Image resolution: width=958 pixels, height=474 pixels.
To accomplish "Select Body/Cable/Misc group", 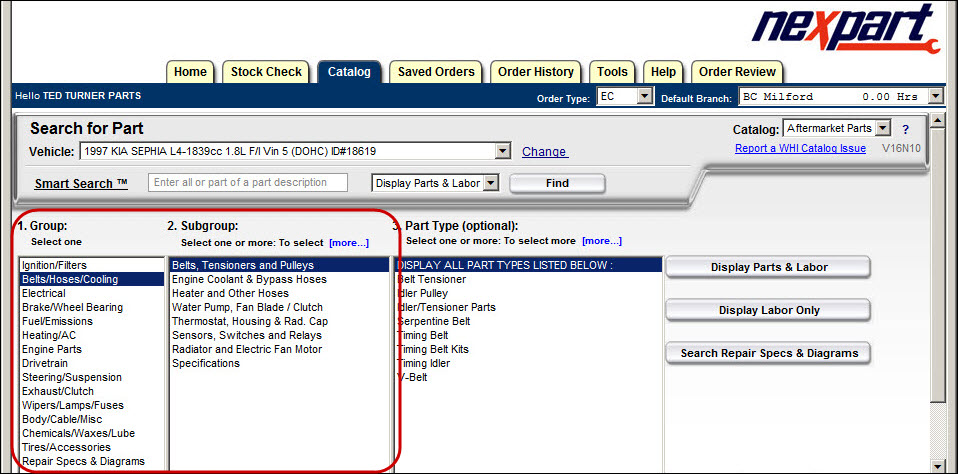I will coord(92,420).
